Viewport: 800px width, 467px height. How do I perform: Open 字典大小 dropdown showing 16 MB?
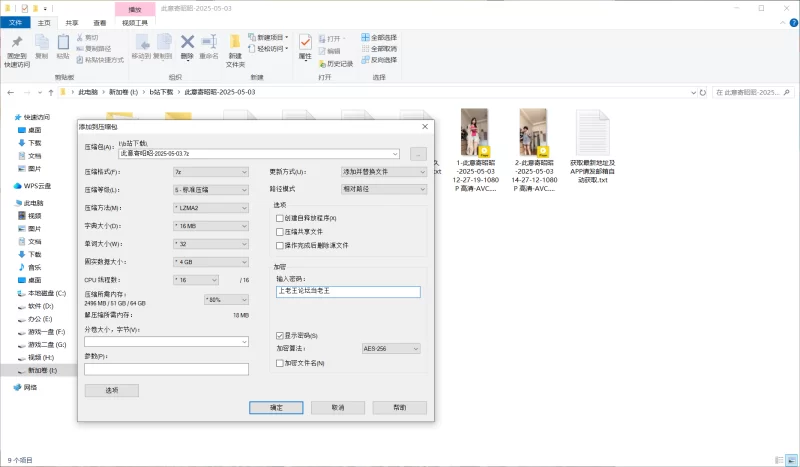[211, 226]
